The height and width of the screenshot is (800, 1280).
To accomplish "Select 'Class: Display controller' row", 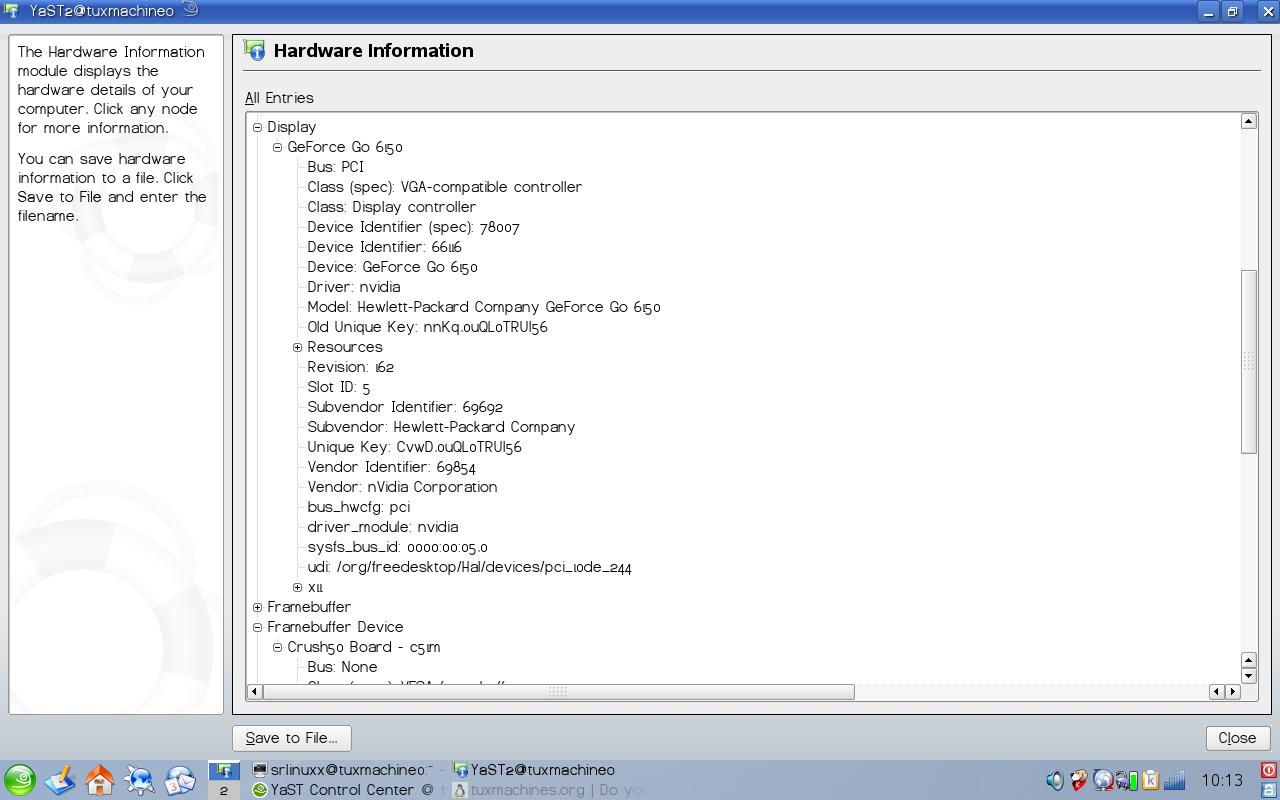I will (x=391, y=207).
